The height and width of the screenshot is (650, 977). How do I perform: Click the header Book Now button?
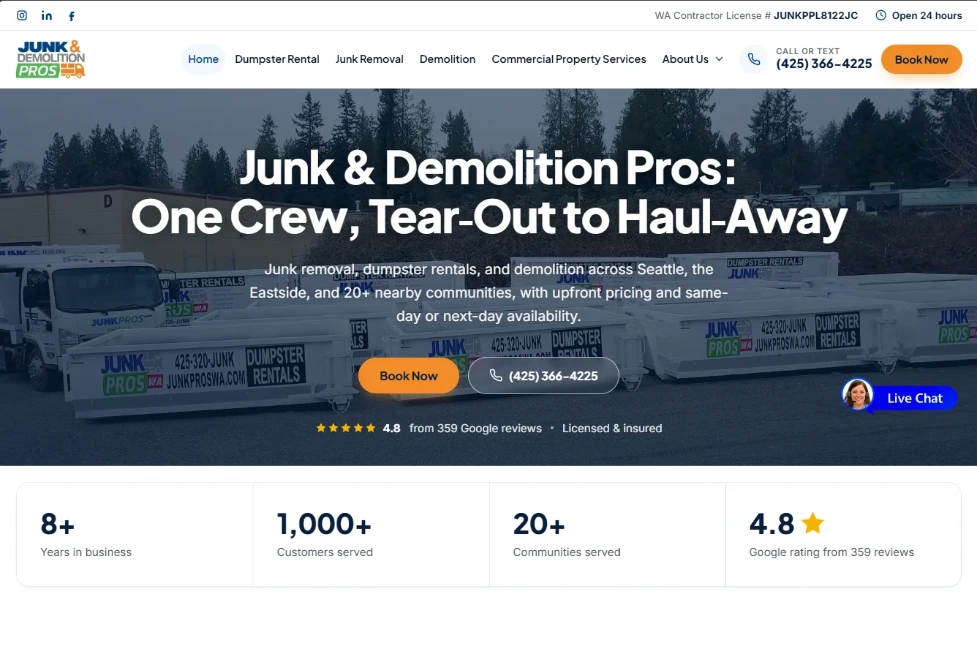922,60
